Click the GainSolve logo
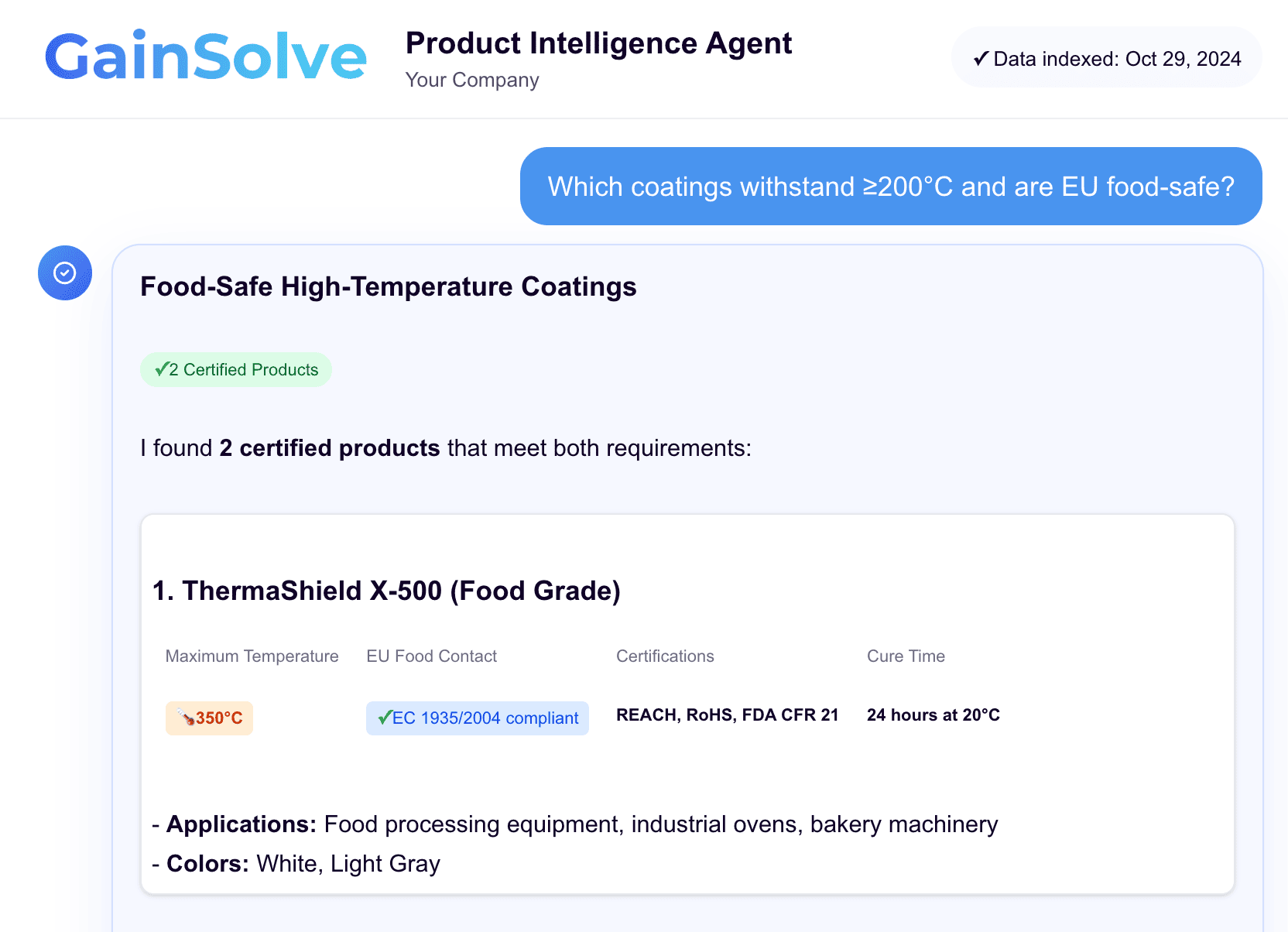1288x932 pixels. pyautogui.click(x=205, y=57)
